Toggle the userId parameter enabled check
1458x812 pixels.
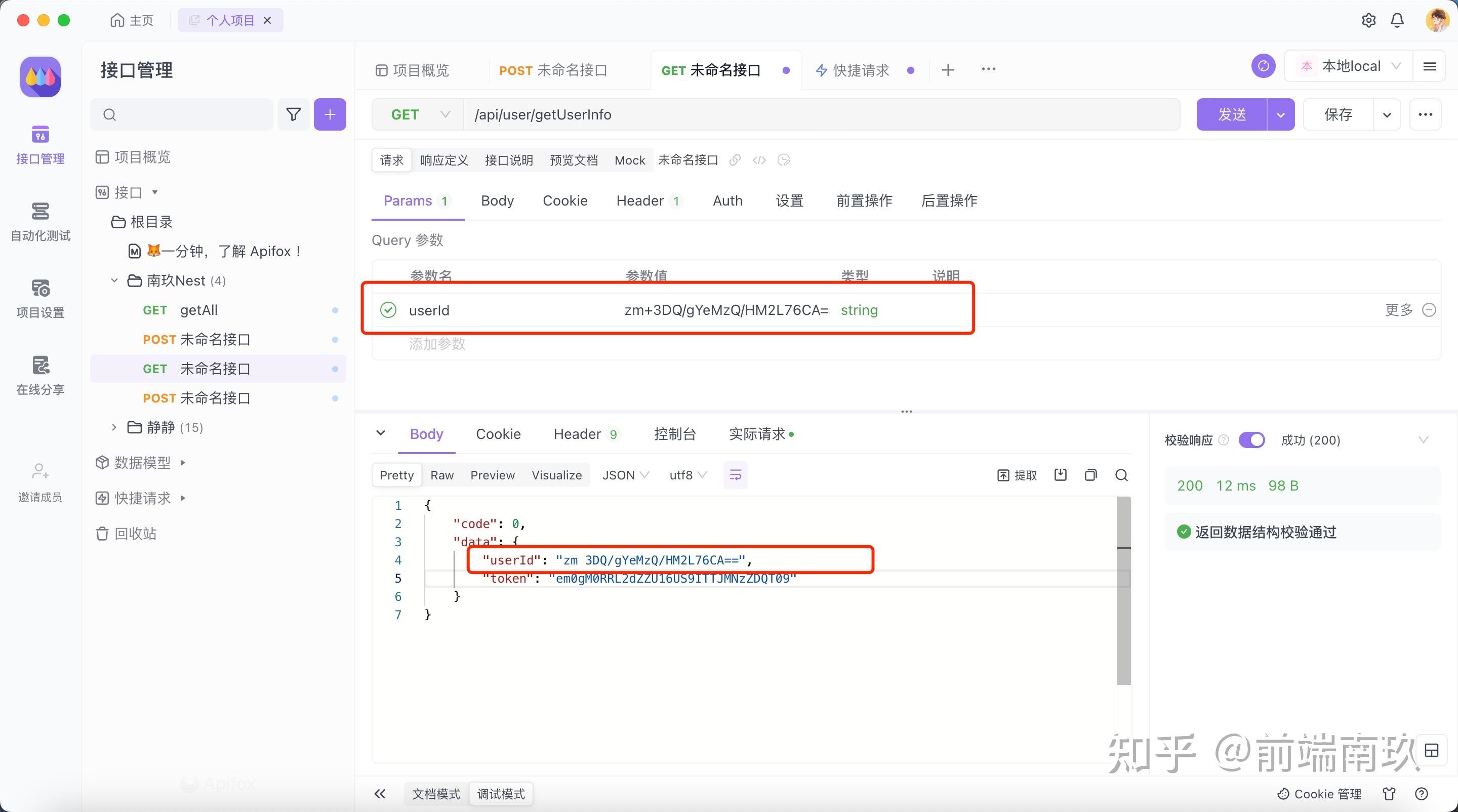click(x=388, y=310)
